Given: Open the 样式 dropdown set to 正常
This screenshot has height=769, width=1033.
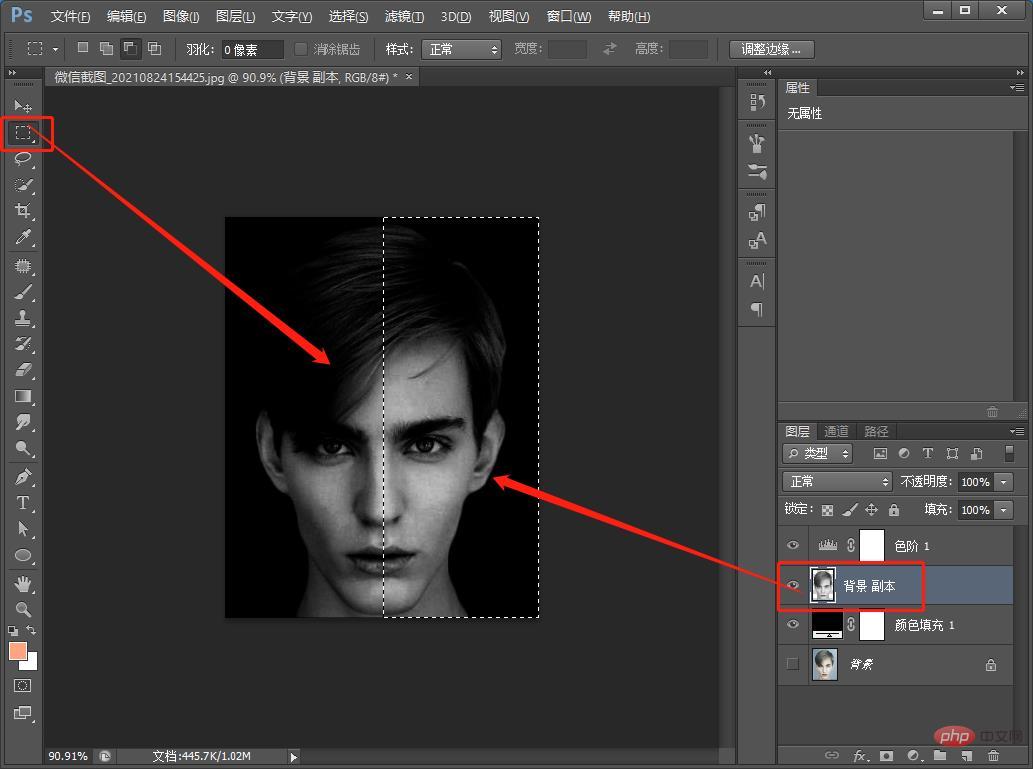Looking at the screenshot, I should (461, 49).
